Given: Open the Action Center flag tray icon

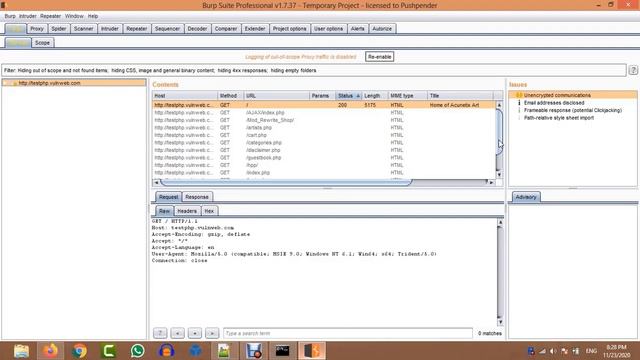Looking at the screenshot, I should click(x=564, y=351).
